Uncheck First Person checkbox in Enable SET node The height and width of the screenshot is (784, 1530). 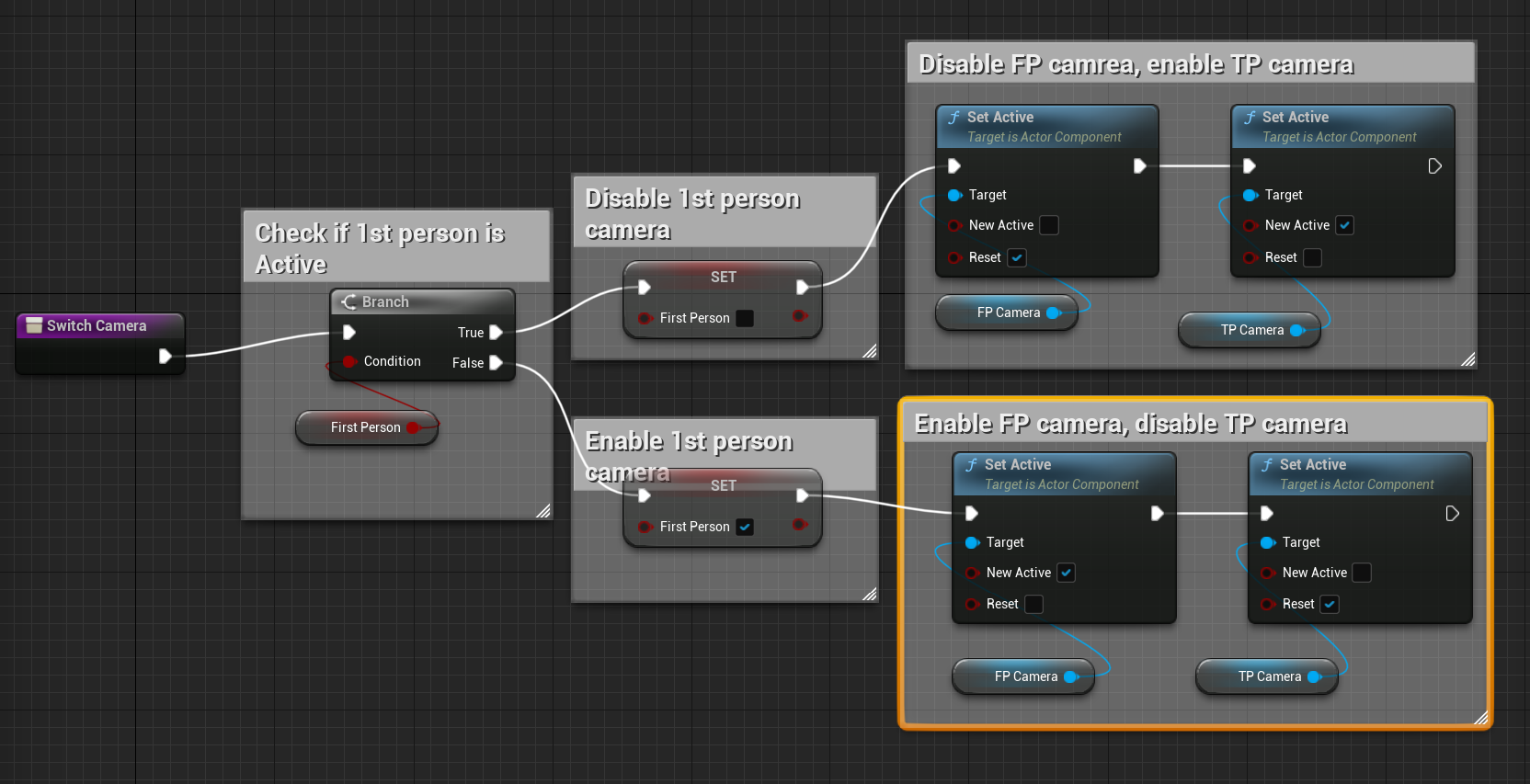[745, 527]
